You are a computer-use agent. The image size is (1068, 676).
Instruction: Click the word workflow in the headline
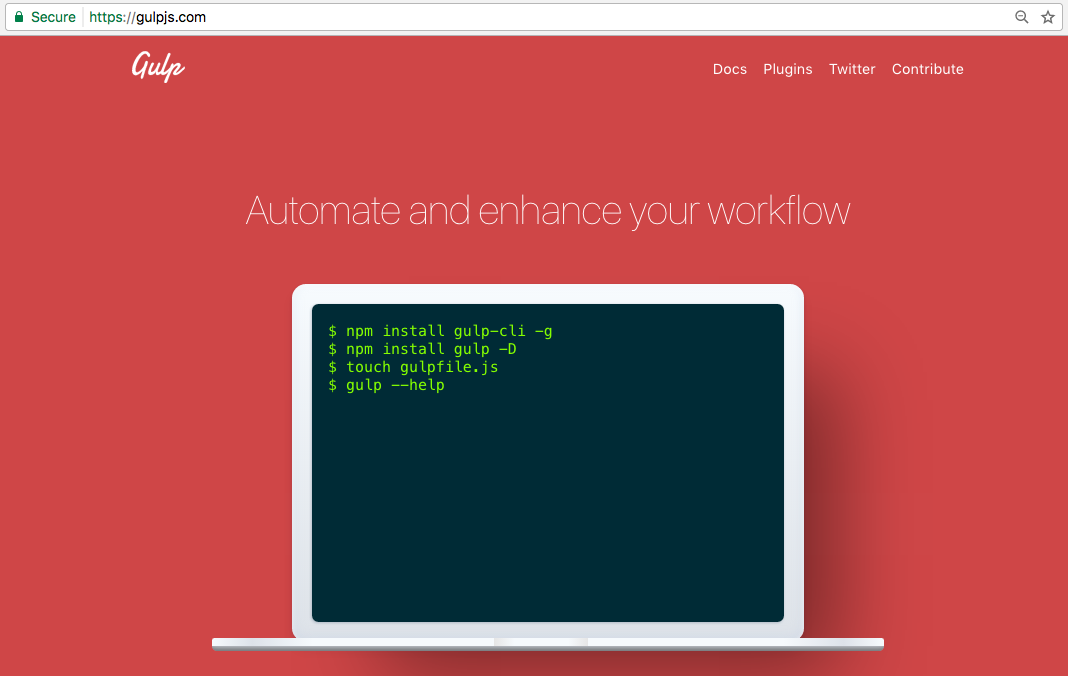(779, 211)
